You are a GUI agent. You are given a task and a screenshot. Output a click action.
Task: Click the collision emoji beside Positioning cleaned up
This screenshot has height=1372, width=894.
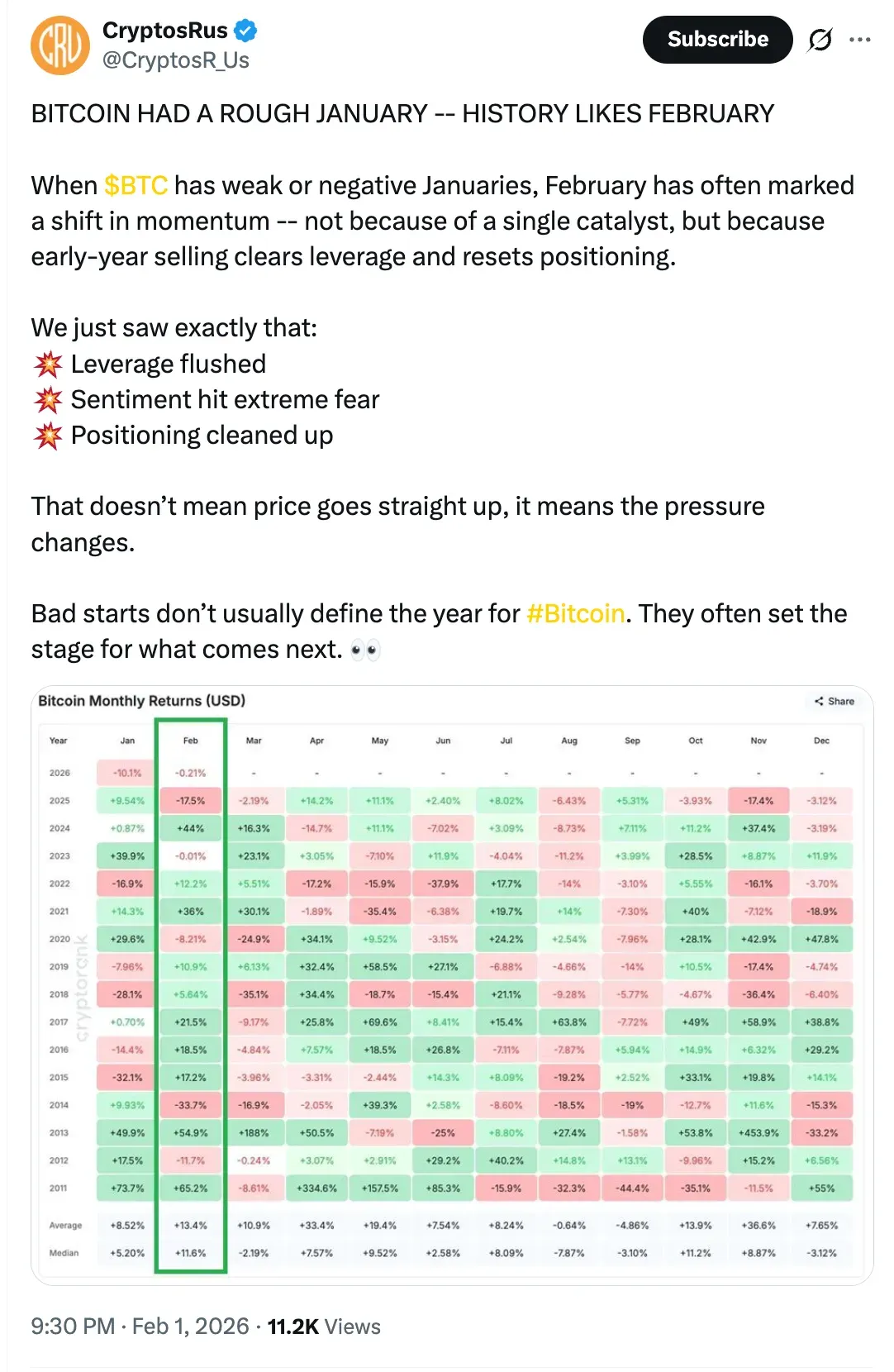(48, 436)
